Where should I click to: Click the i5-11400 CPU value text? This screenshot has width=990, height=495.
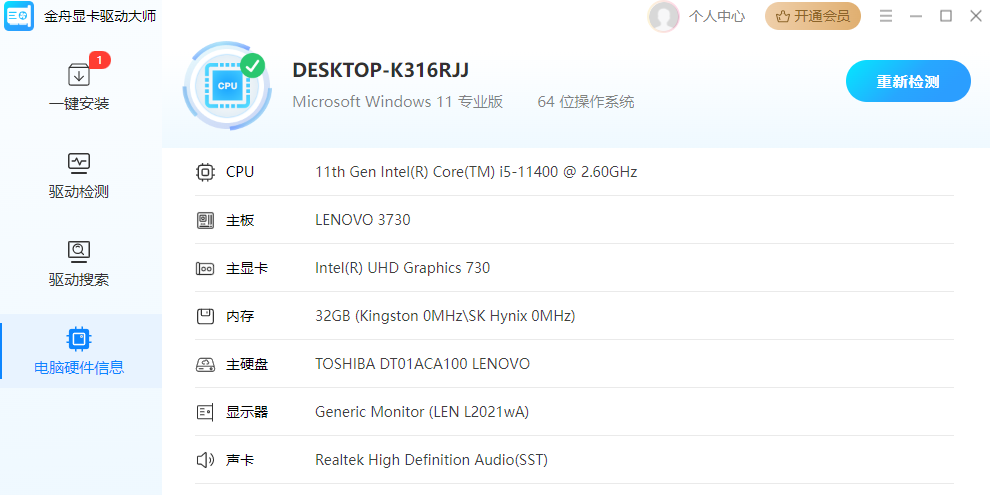pos(476,172)
